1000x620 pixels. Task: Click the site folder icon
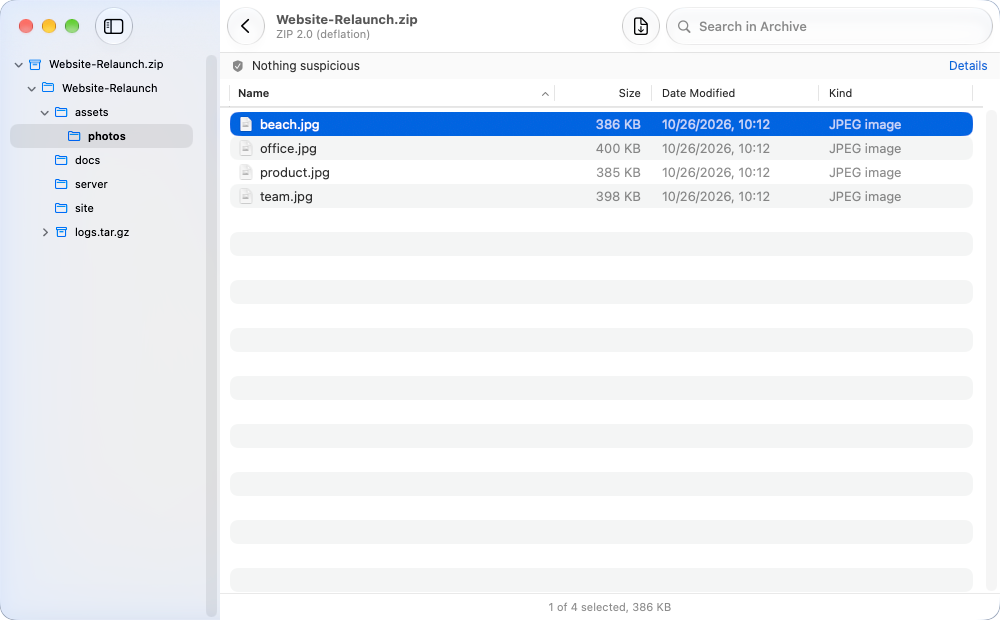click(61, 208)
